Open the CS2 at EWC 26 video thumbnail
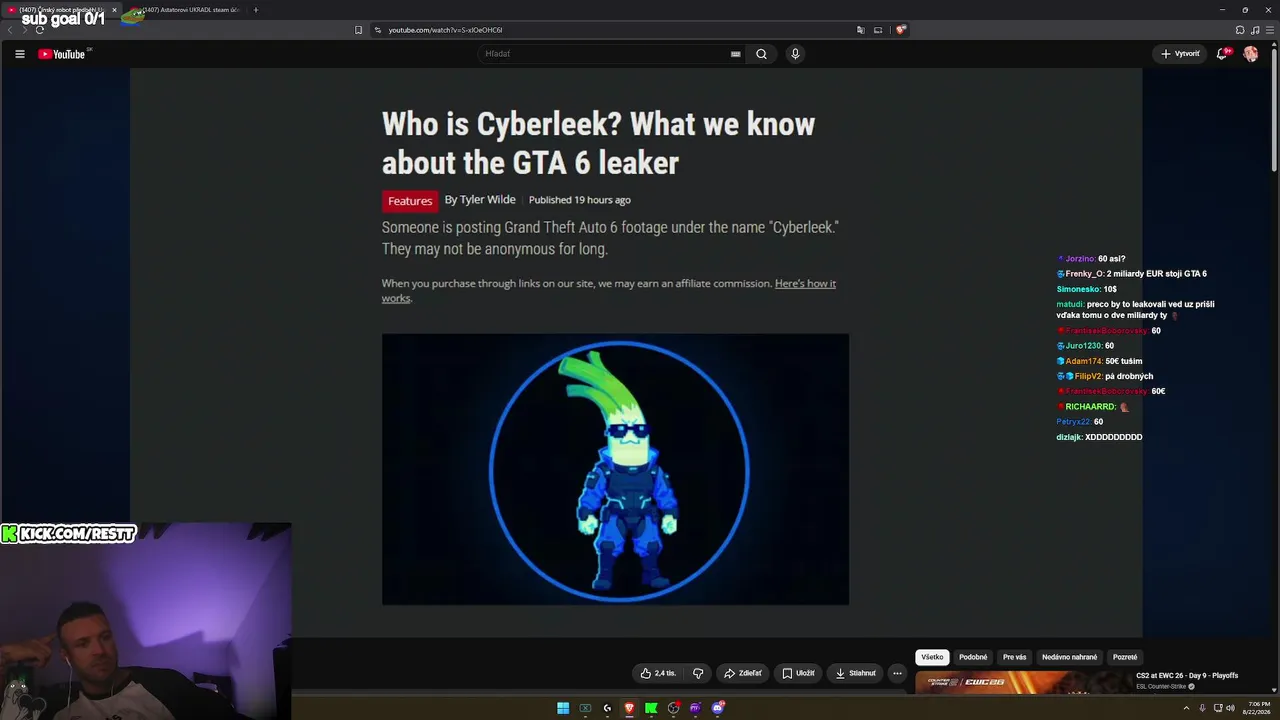 pos(1022,682)
